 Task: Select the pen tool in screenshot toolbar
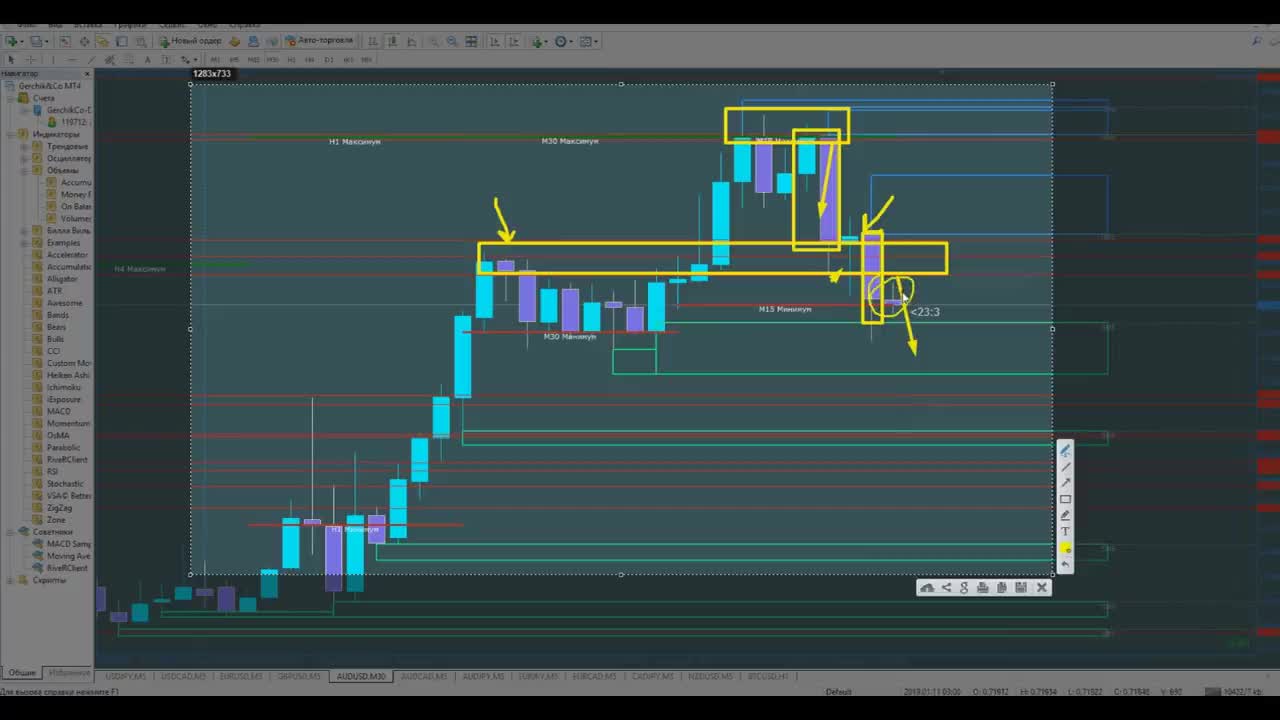tap(1065, 451)
